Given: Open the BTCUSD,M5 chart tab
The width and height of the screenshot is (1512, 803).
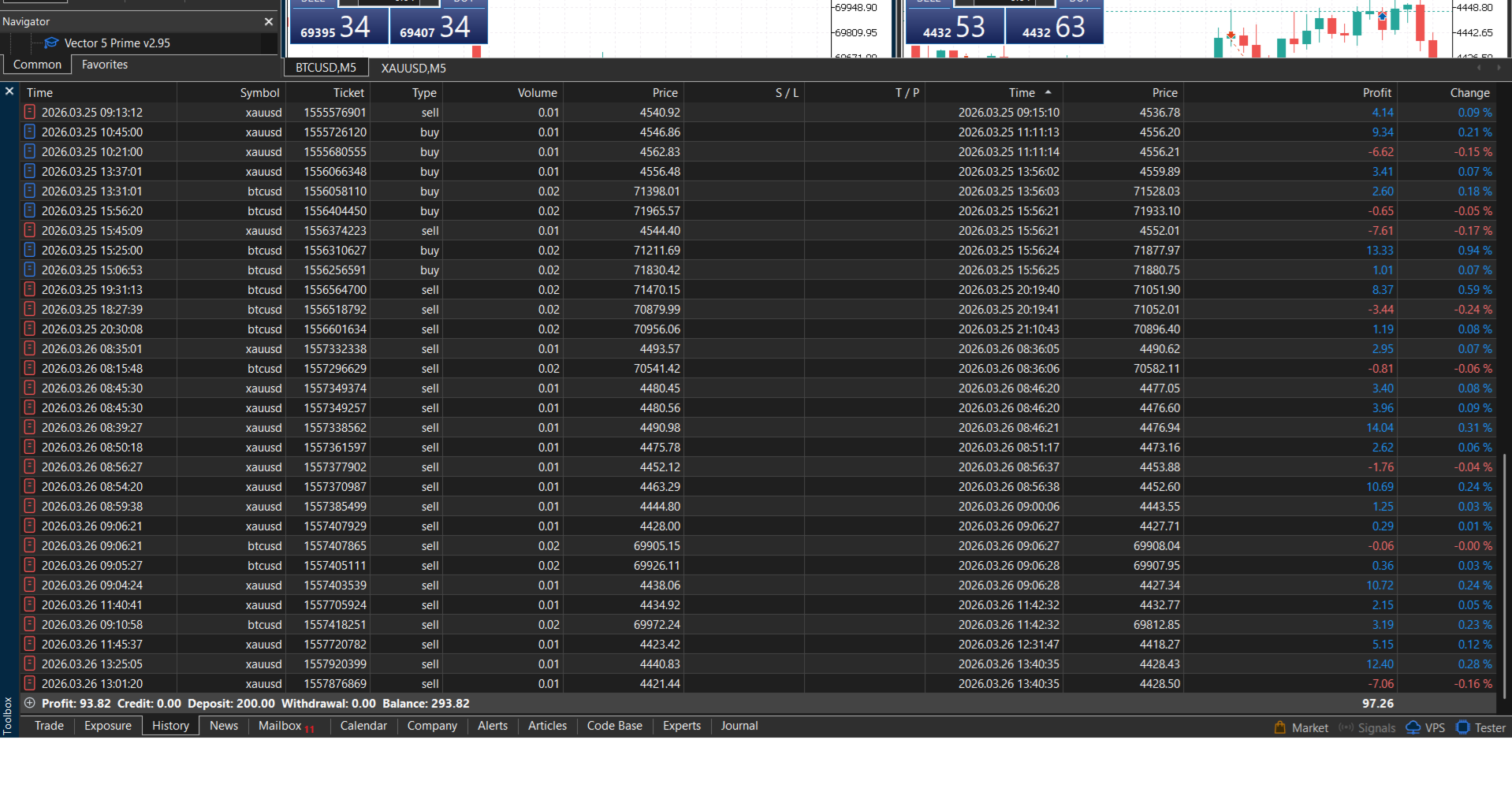Looking at the screenshot, I should click(x=326, y=68).
